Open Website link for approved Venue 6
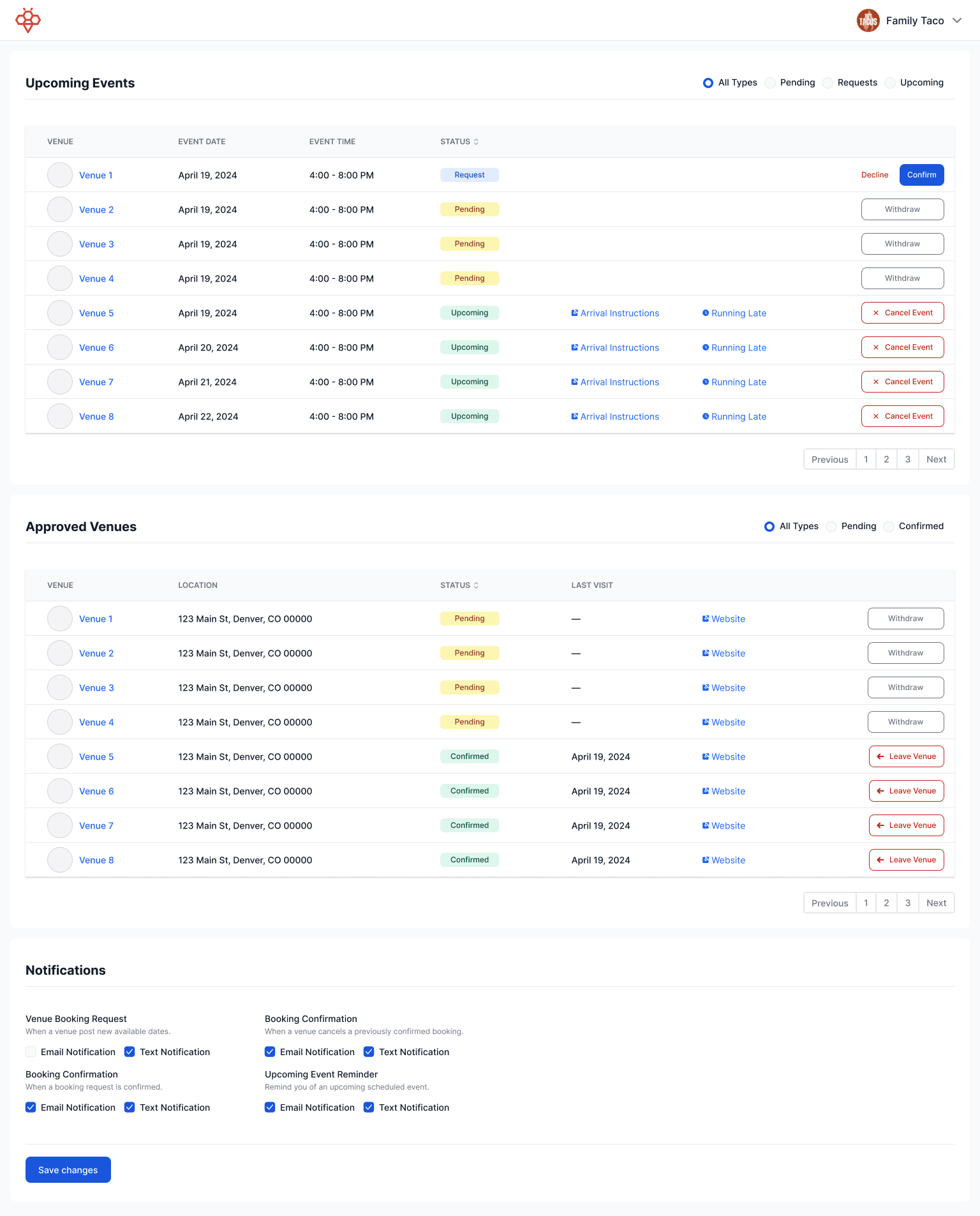Image resolution: width=980 pixels, height=1216 pixels. tap(724, 792)
